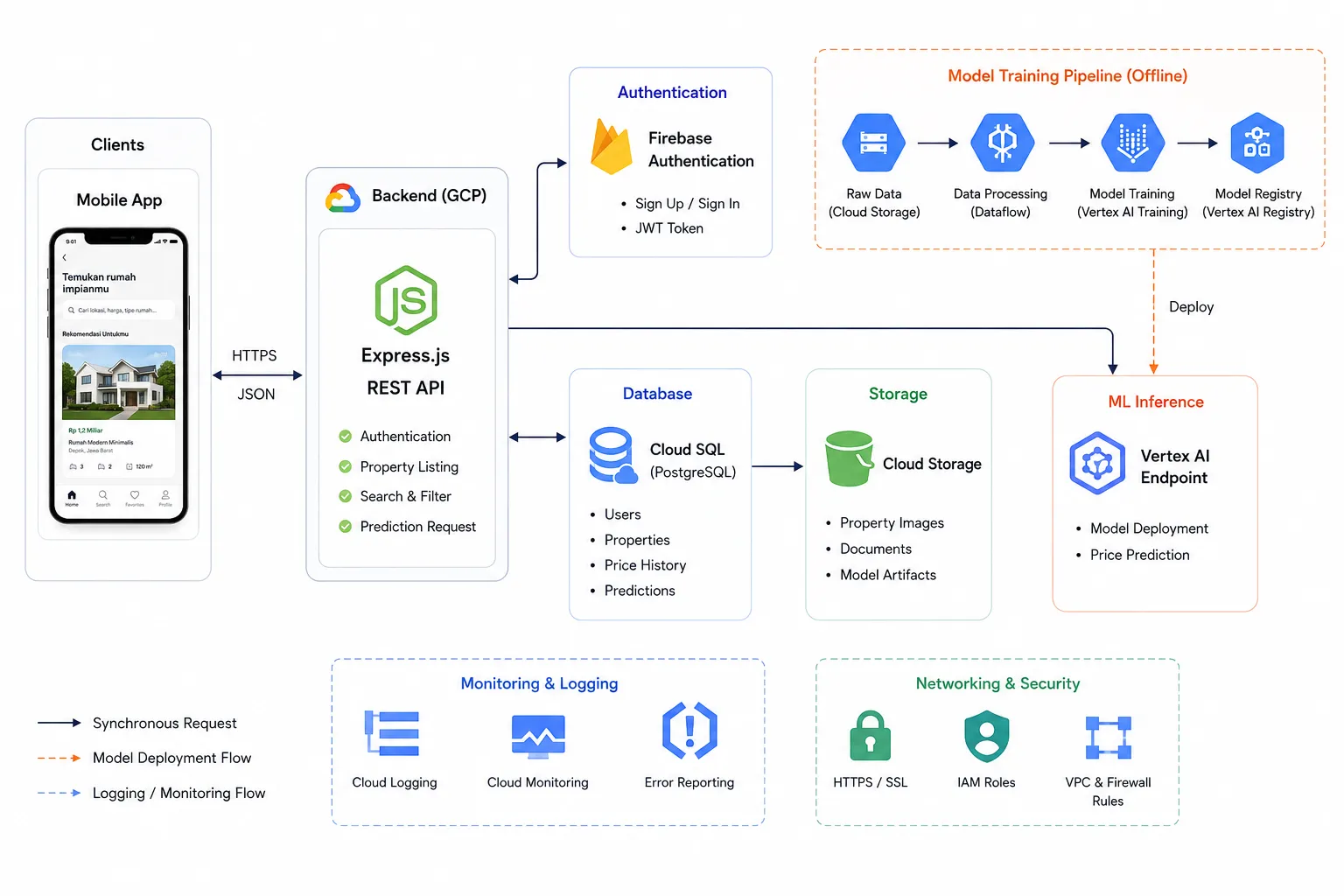Click the green check next to Prediction Request
The image size is (1344, 896).
(346, 526)
